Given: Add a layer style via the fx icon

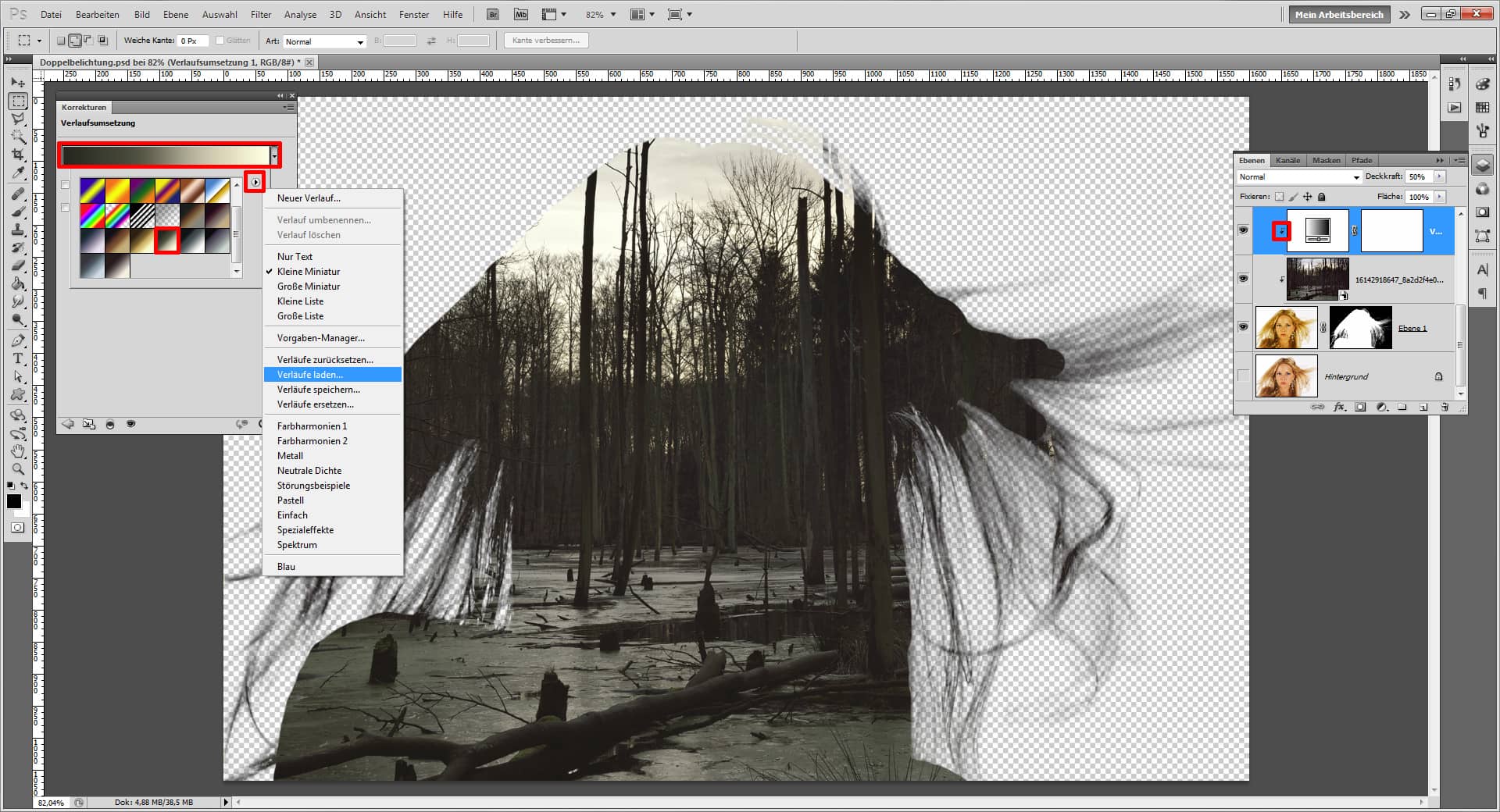Looking at the screenshot, I should pyautogui.click(x=1339, y=407).
